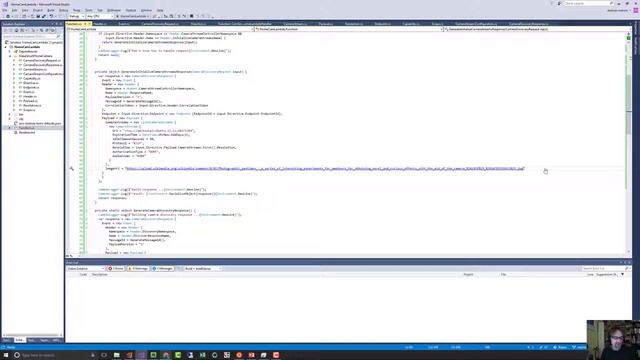Click the Home icon in Solution Explorer toolbar
This screenshot has height=360, width=640.
click(x=16, y=30)
